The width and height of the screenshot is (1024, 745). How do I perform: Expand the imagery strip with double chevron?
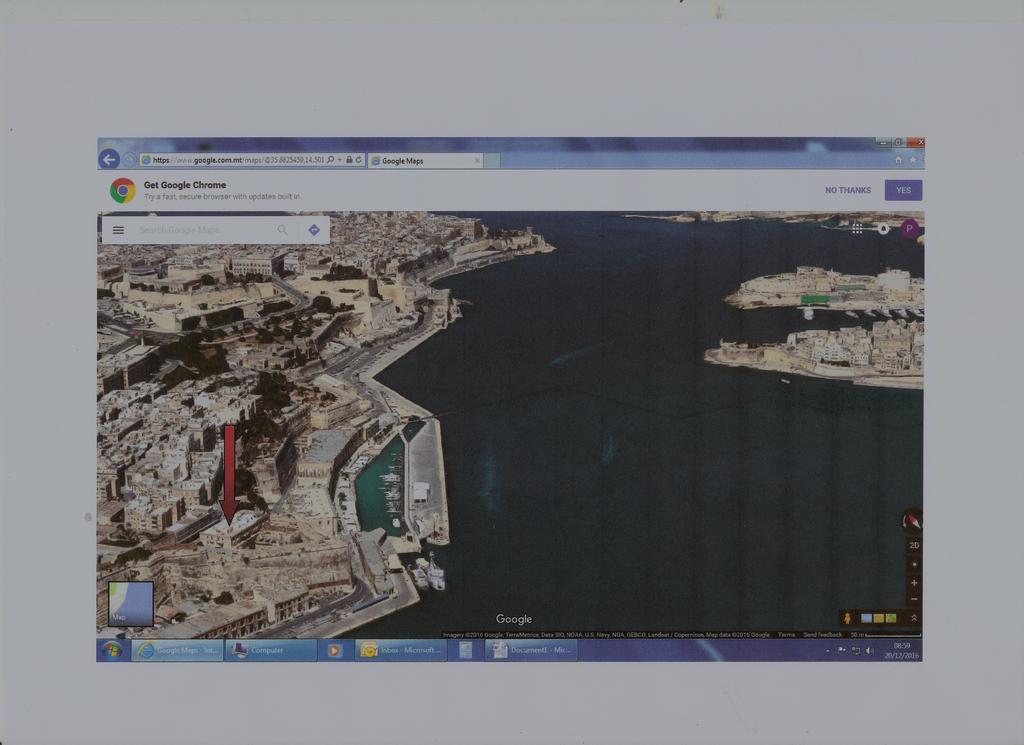click(914, 618)
